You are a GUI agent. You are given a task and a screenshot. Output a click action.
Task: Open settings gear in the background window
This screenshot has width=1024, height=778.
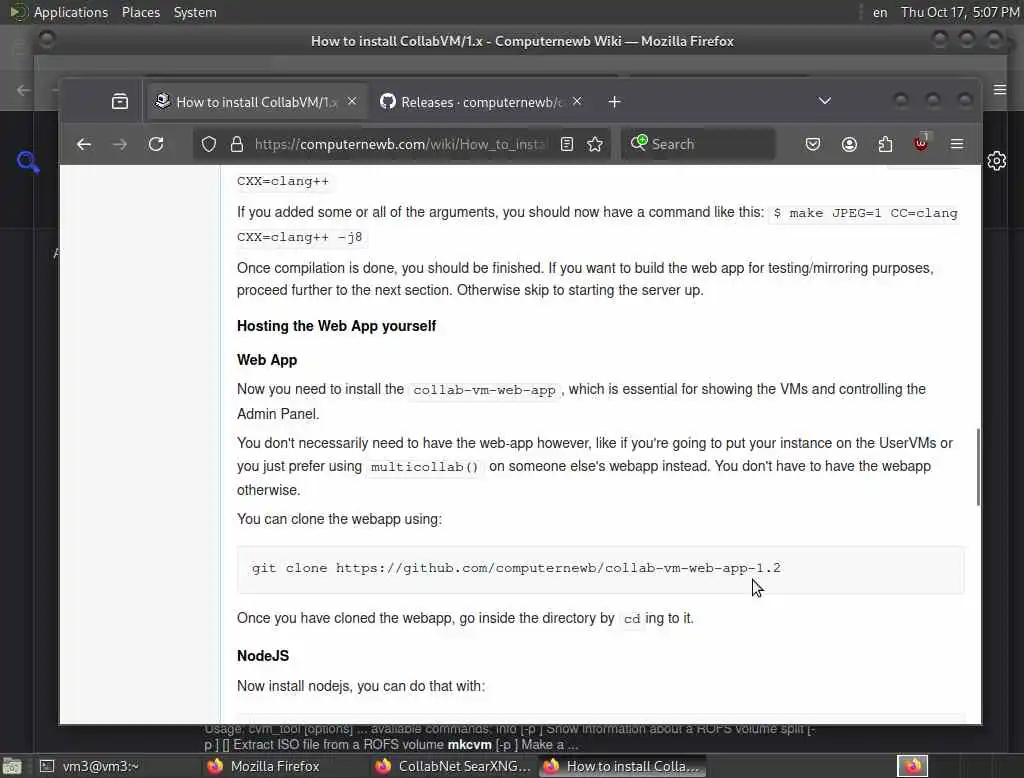click(997, 161)
